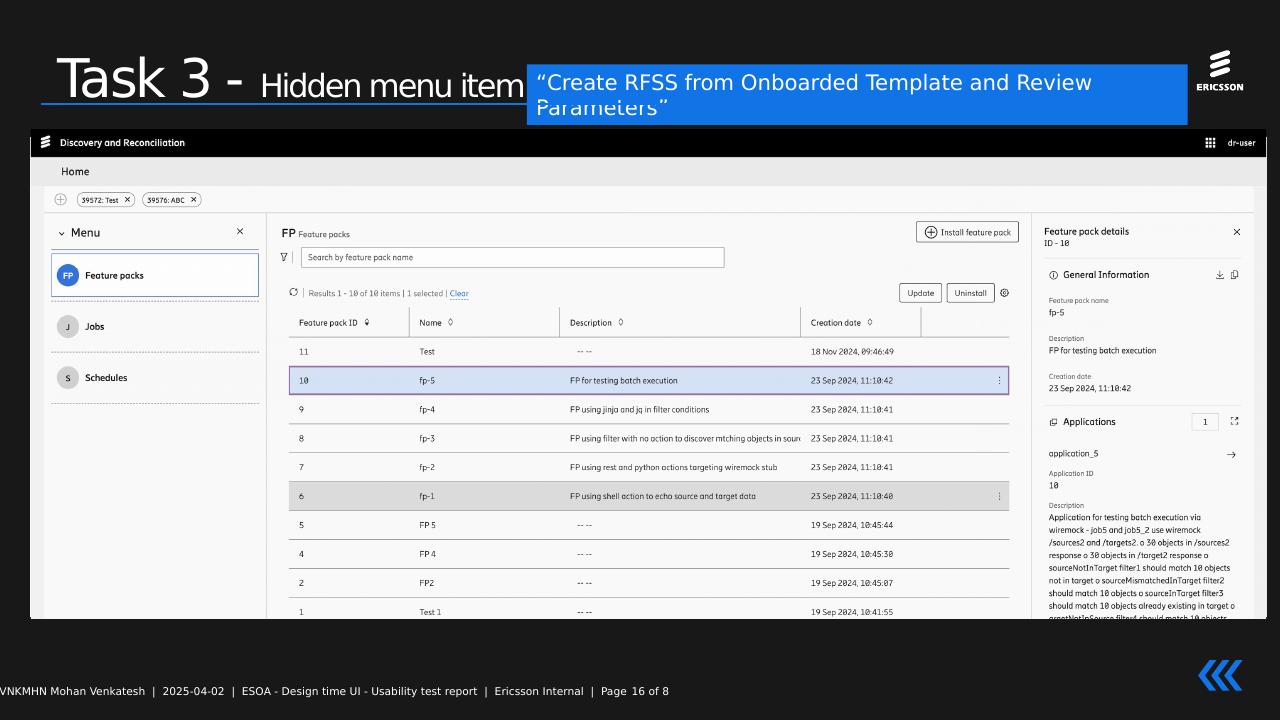
Task: Open the filter funnel icon
Action: (284, 258)
